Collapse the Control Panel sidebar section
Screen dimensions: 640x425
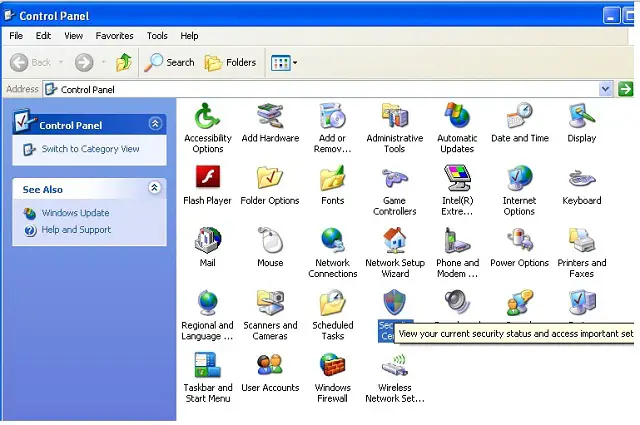155,124
